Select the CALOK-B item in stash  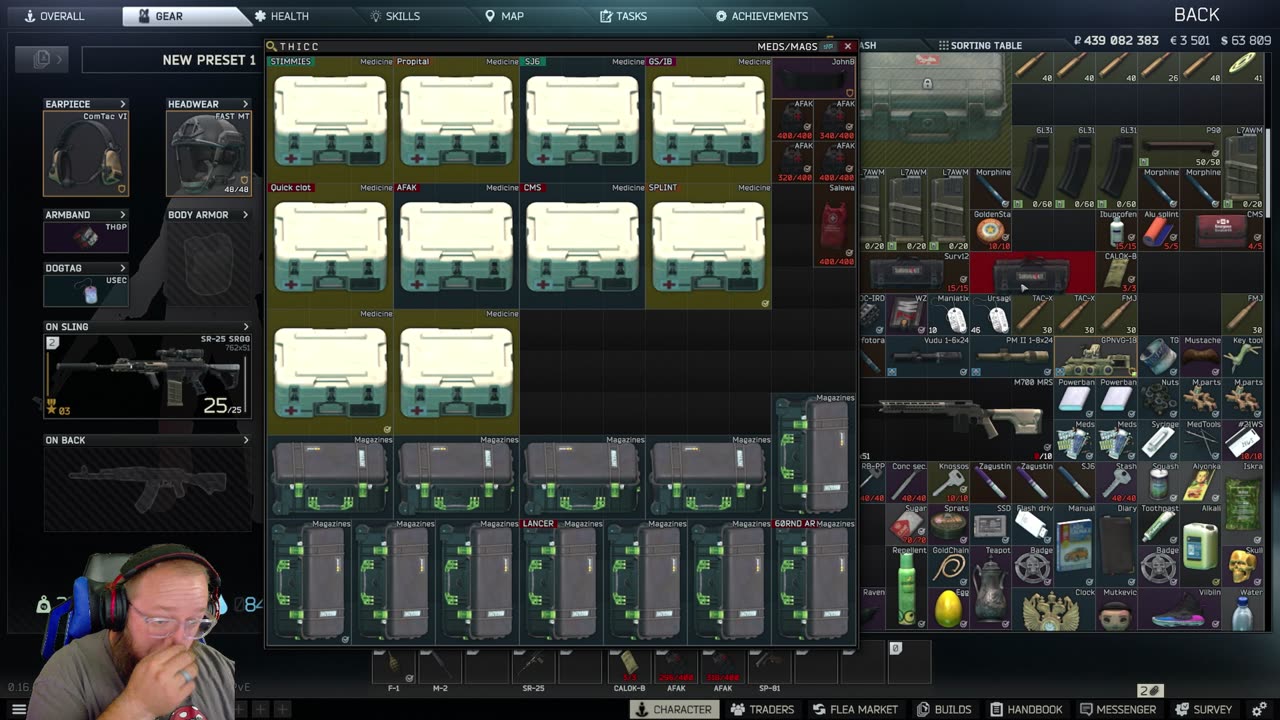(1116, 273)
